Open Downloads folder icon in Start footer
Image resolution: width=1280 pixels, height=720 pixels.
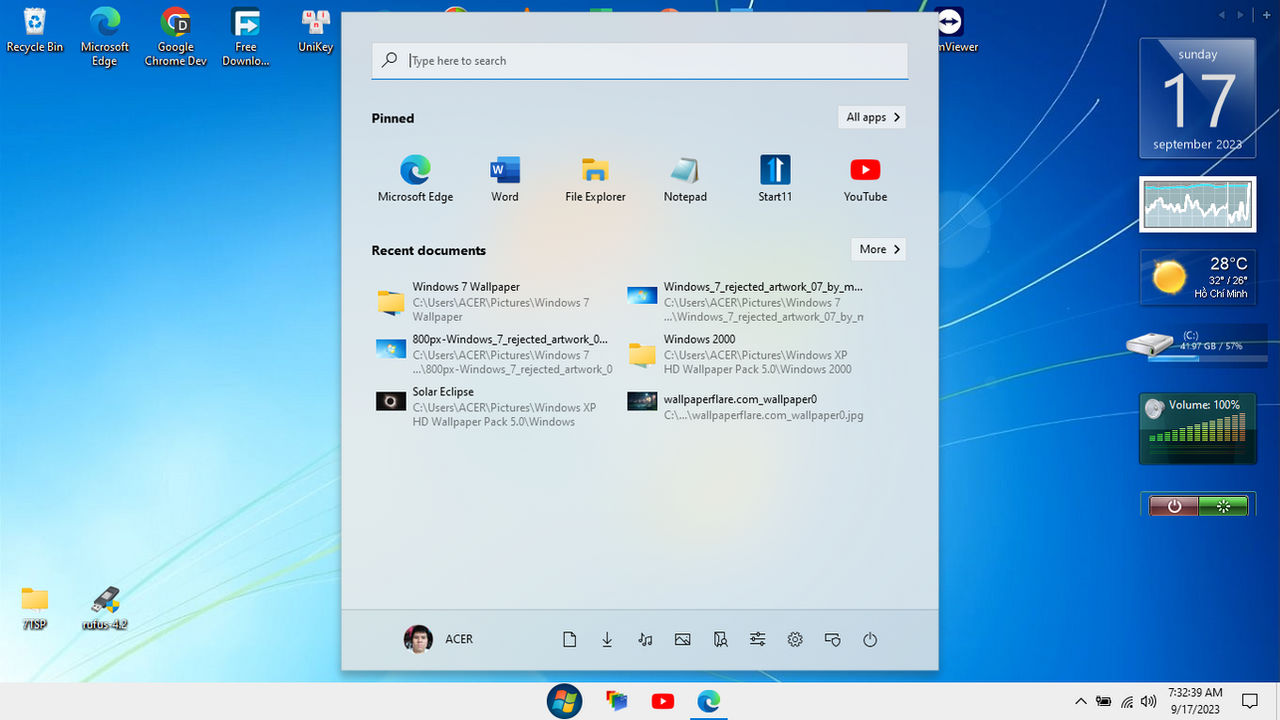[x=607, y=640]
